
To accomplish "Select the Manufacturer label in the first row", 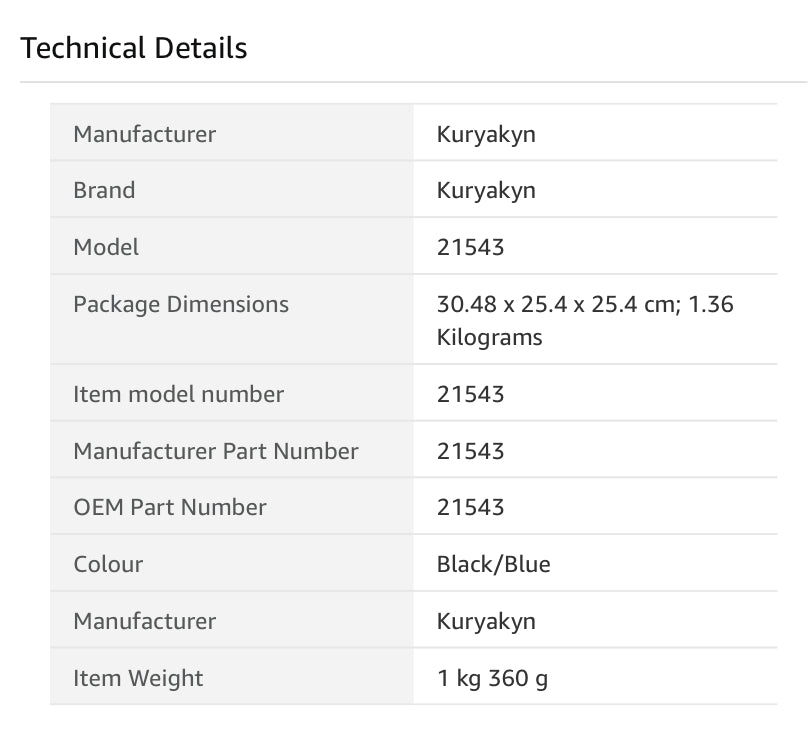I will pos(144,134).
